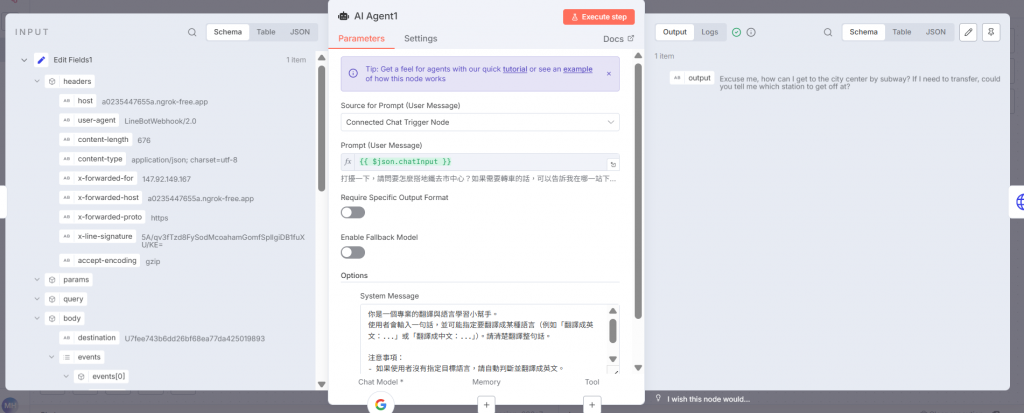
Task: Click the AI Agent1 robot icon
Action: pyautogui.click(x=344, y=16)
